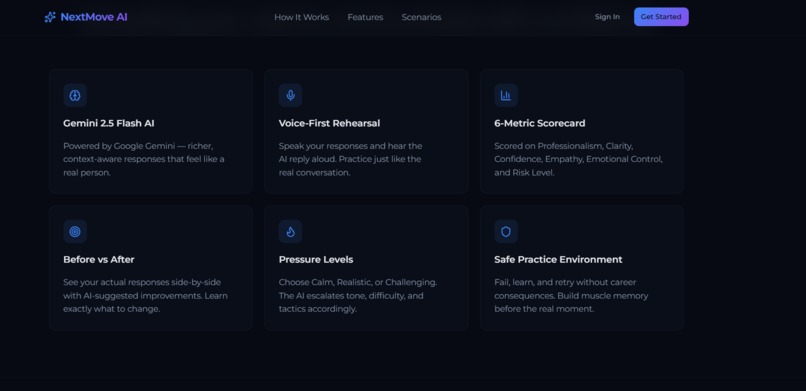806x391 pixels.
Task: Select the 6-Metric Scorecard heading
Action: 539,123
